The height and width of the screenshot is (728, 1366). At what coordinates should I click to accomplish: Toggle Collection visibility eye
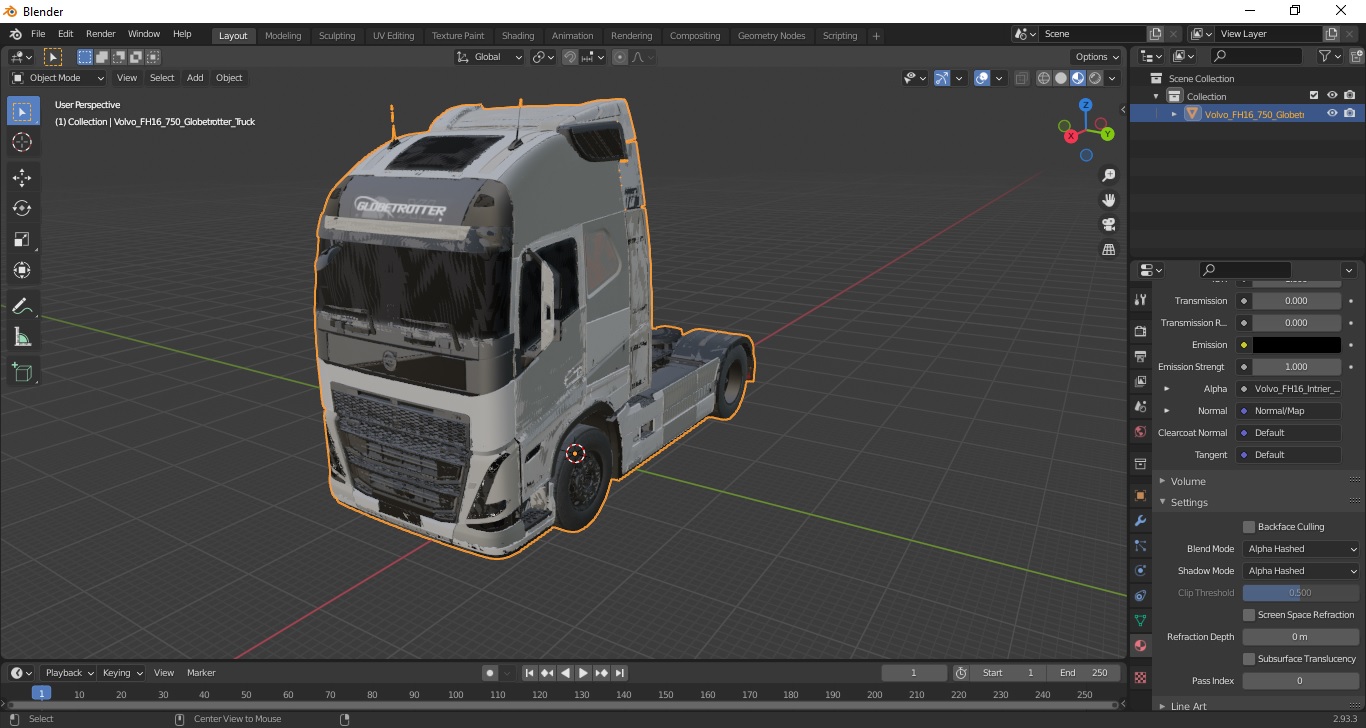1332,96
